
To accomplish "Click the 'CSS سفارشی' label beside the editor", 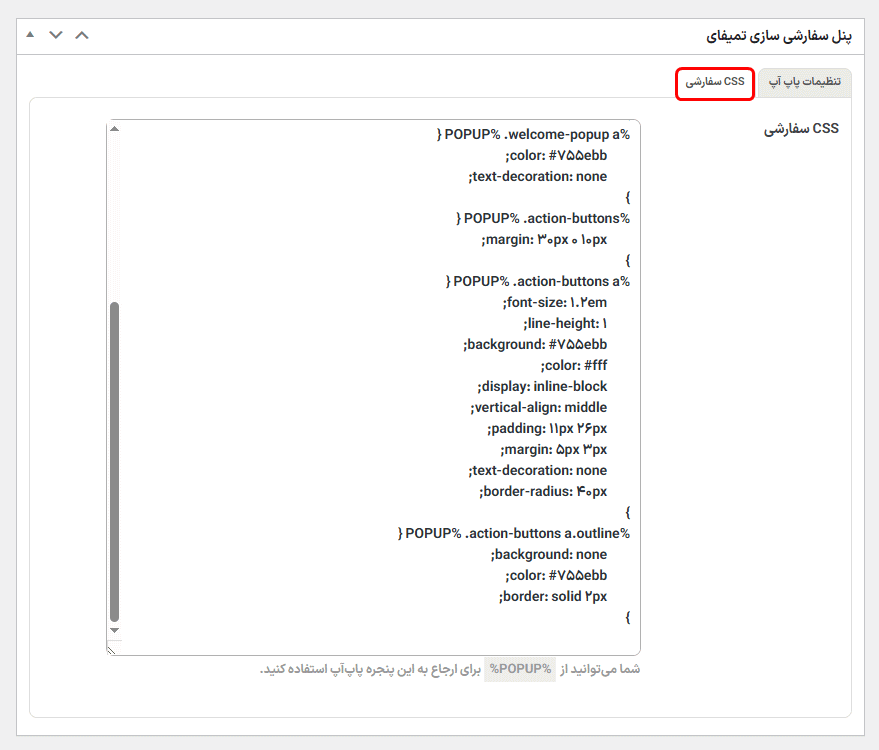I will 800,128.
